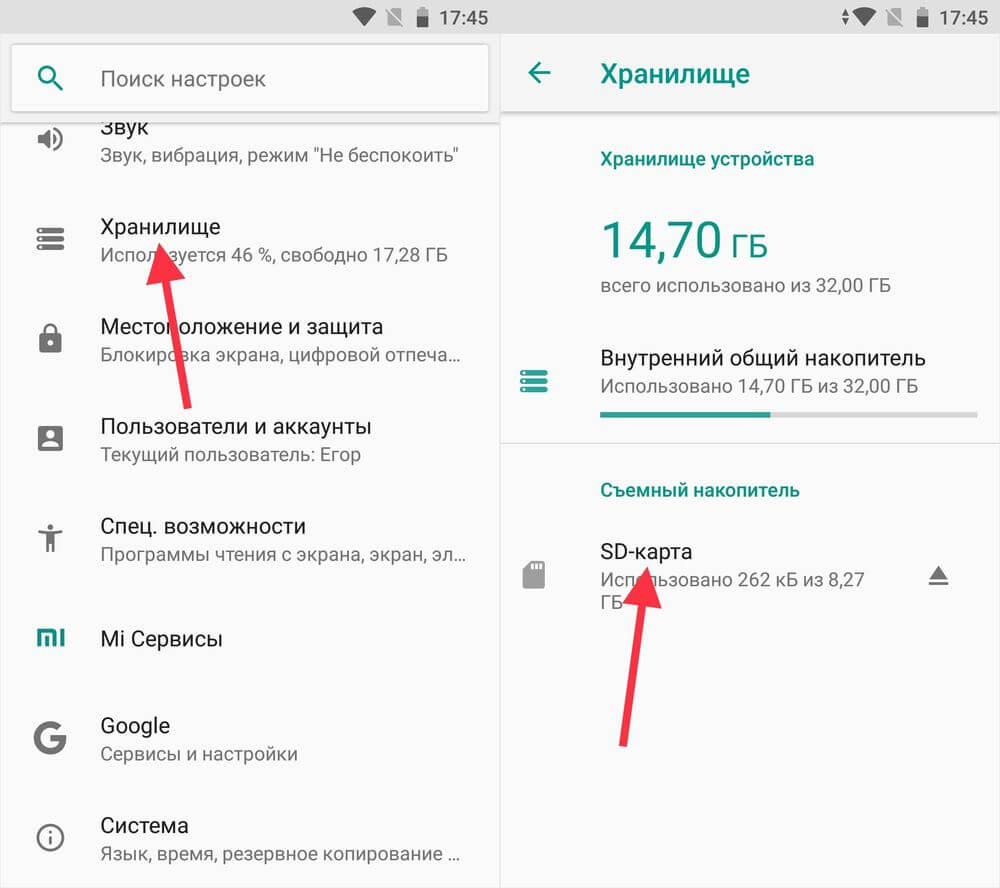The width and height of the screenshot is (1000, 888).
Task: Open Mi Сервисы entry
Action: click(x=250, y=639)
